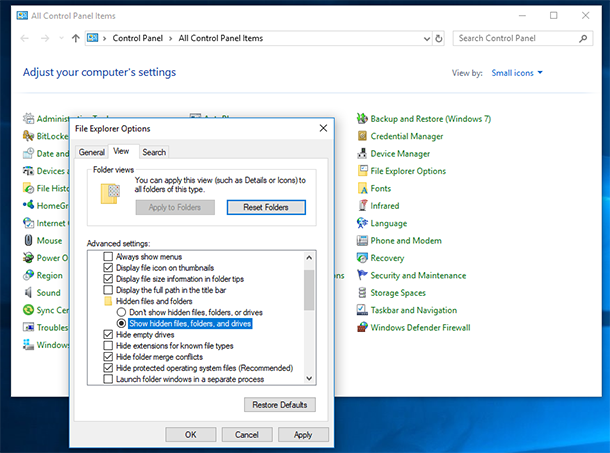Click Advanced settings scrollbar up arrow
The height and width of the screenshot is (453, 610).
point(309,257)
